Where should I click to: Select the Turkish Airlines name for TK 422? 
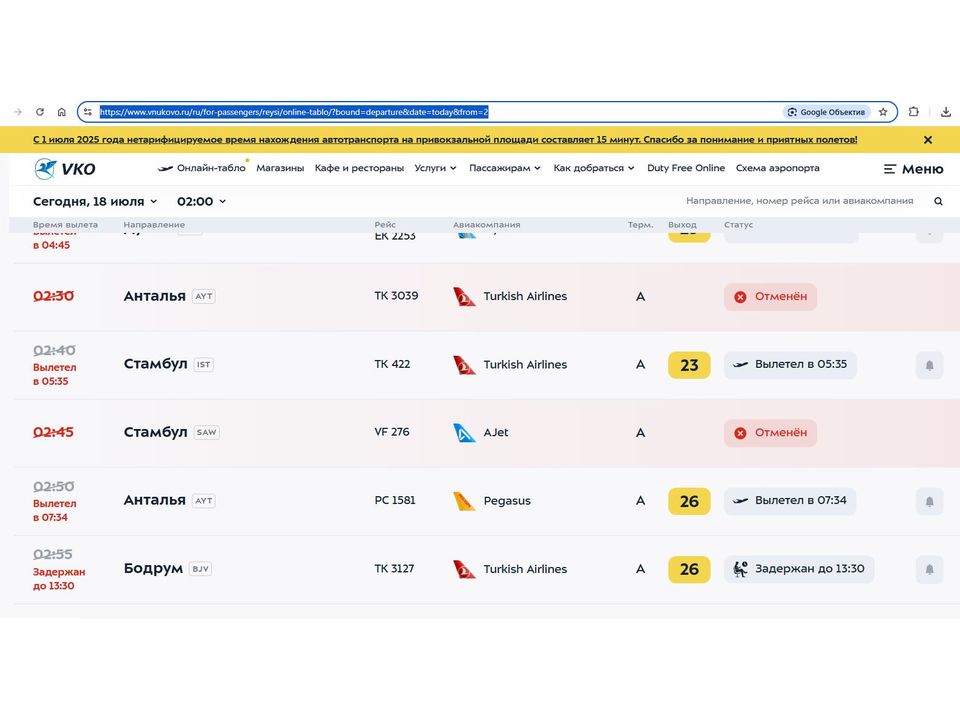click(525, 364)
